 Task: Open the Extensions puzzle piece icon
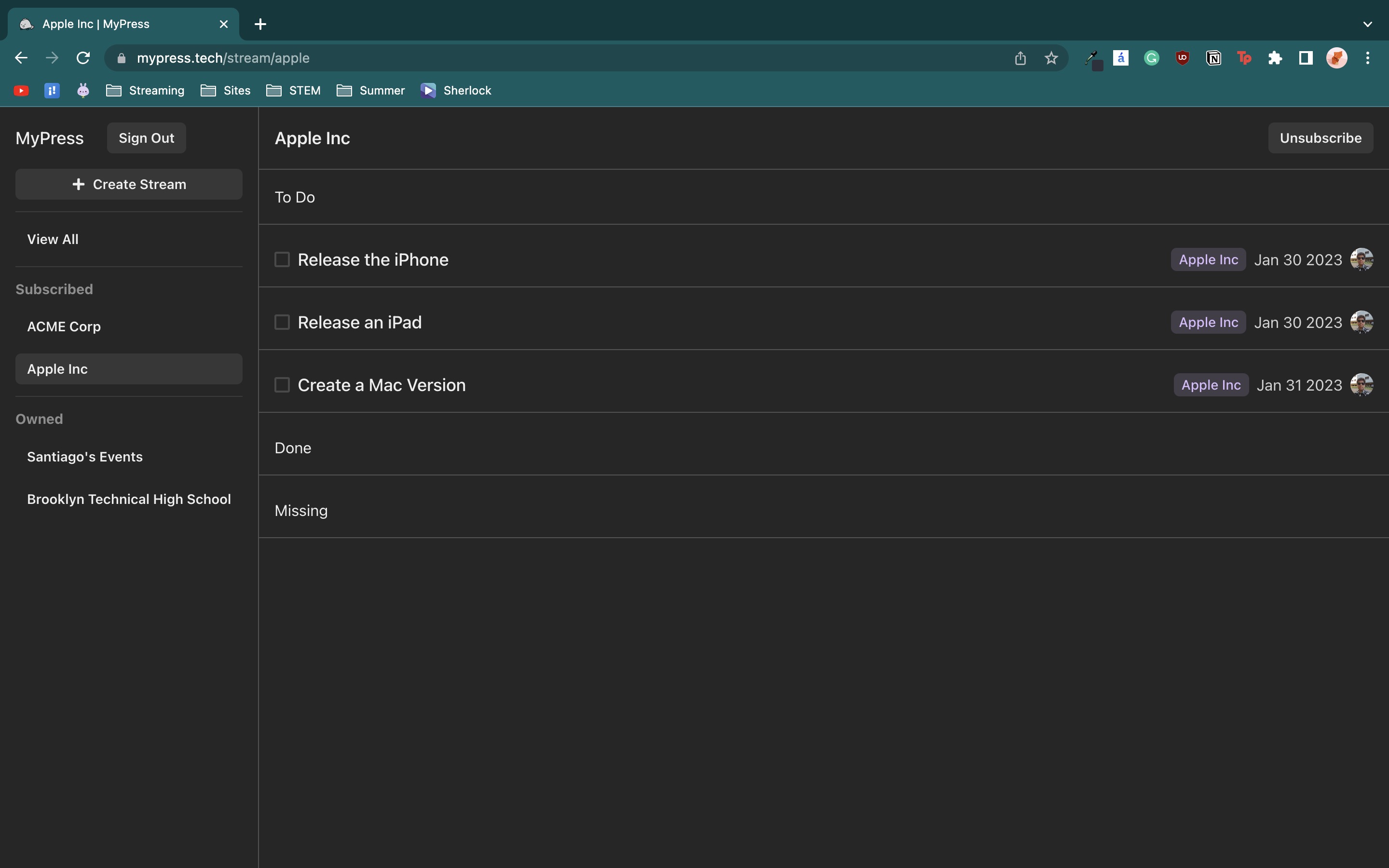[x=1275, y=58]
